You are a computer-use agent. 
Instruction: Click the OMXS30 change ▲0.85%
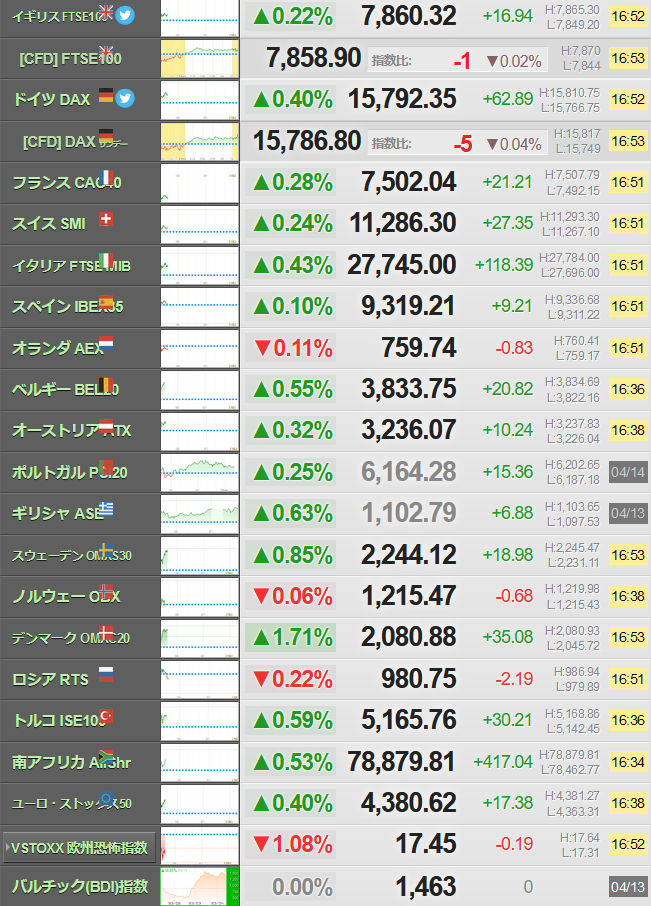point(293,555)
